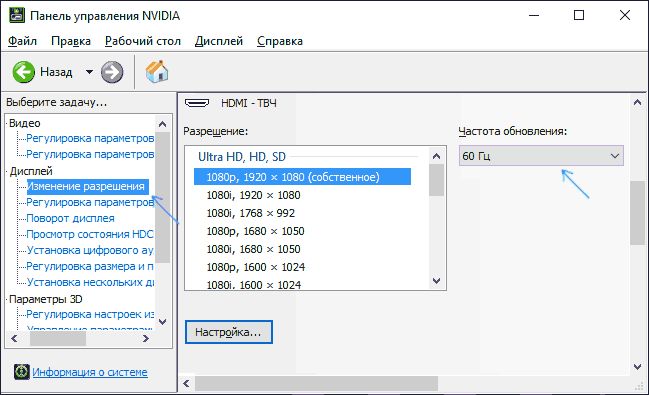Click the HDMI connector icon
Viewport: 649px width, 395px height.
tap(197, 103)
